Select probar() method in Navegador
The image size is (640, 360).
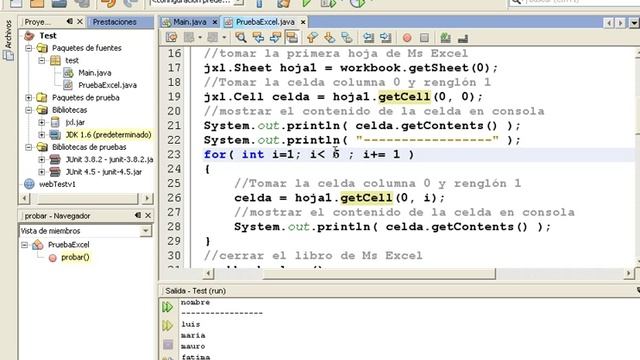(x=75, y=257)
